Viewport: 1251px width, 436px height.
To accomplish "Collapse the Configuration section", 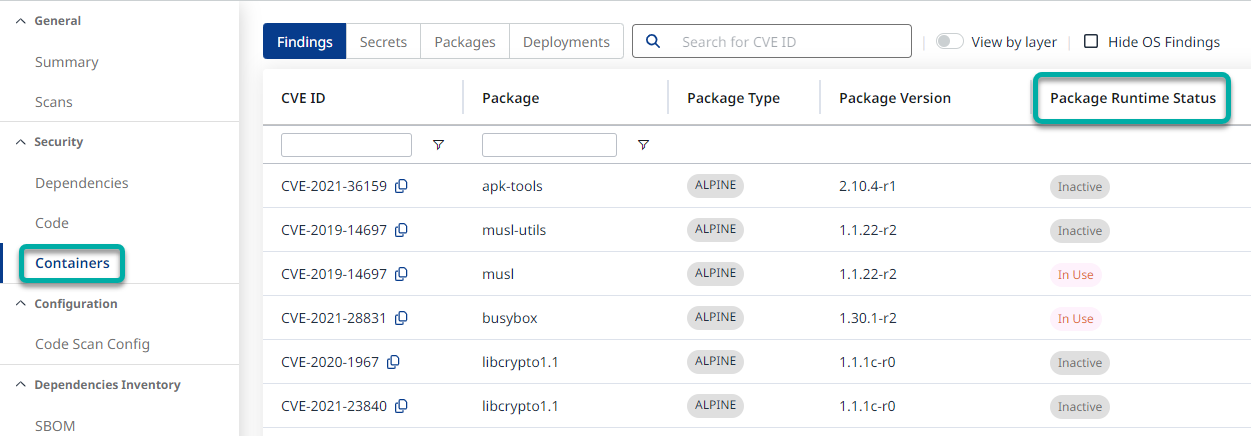I will coord(21,303).
